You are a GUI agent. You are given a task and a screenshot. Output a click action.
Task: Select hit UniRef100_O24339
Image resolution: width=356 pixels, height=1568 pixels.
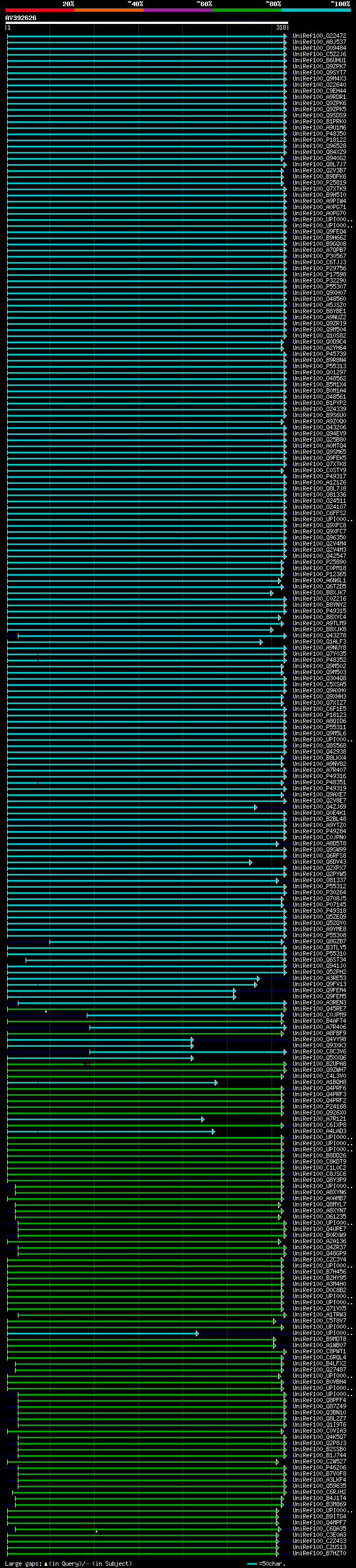point(319,409)
